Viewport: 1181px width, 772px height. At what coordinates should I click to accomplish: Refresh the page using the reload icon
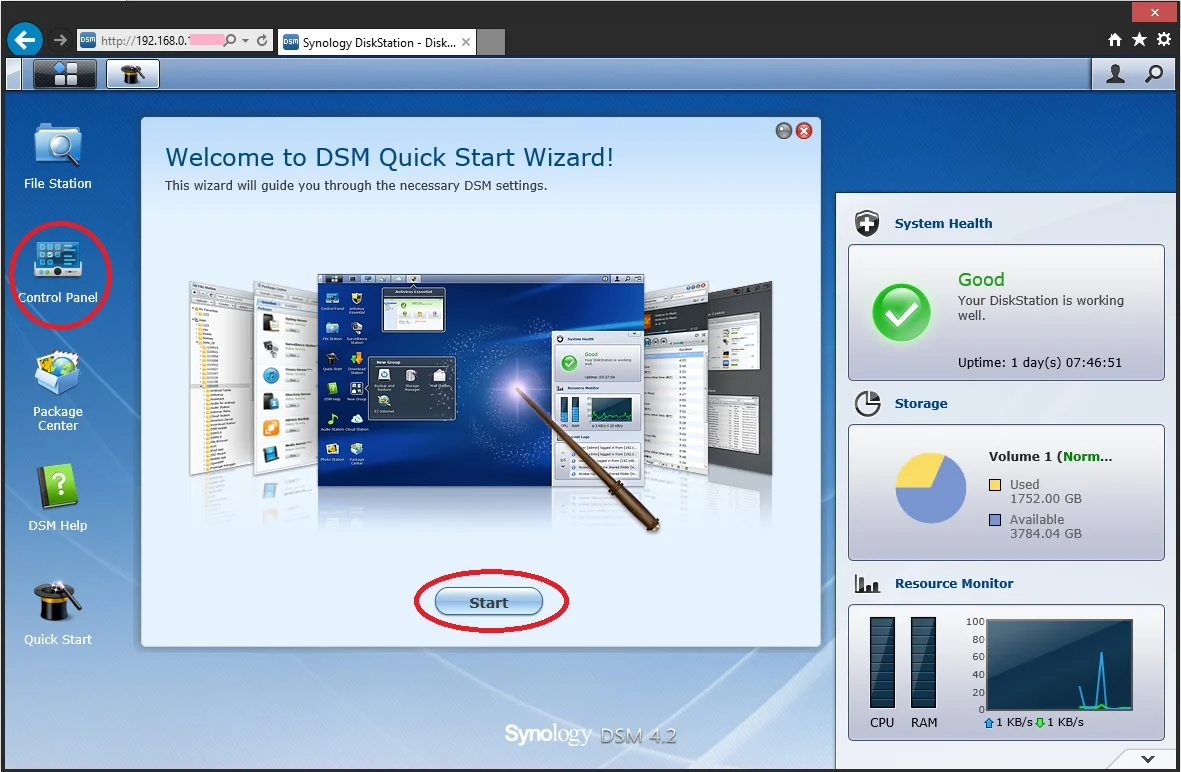[262, 41]
